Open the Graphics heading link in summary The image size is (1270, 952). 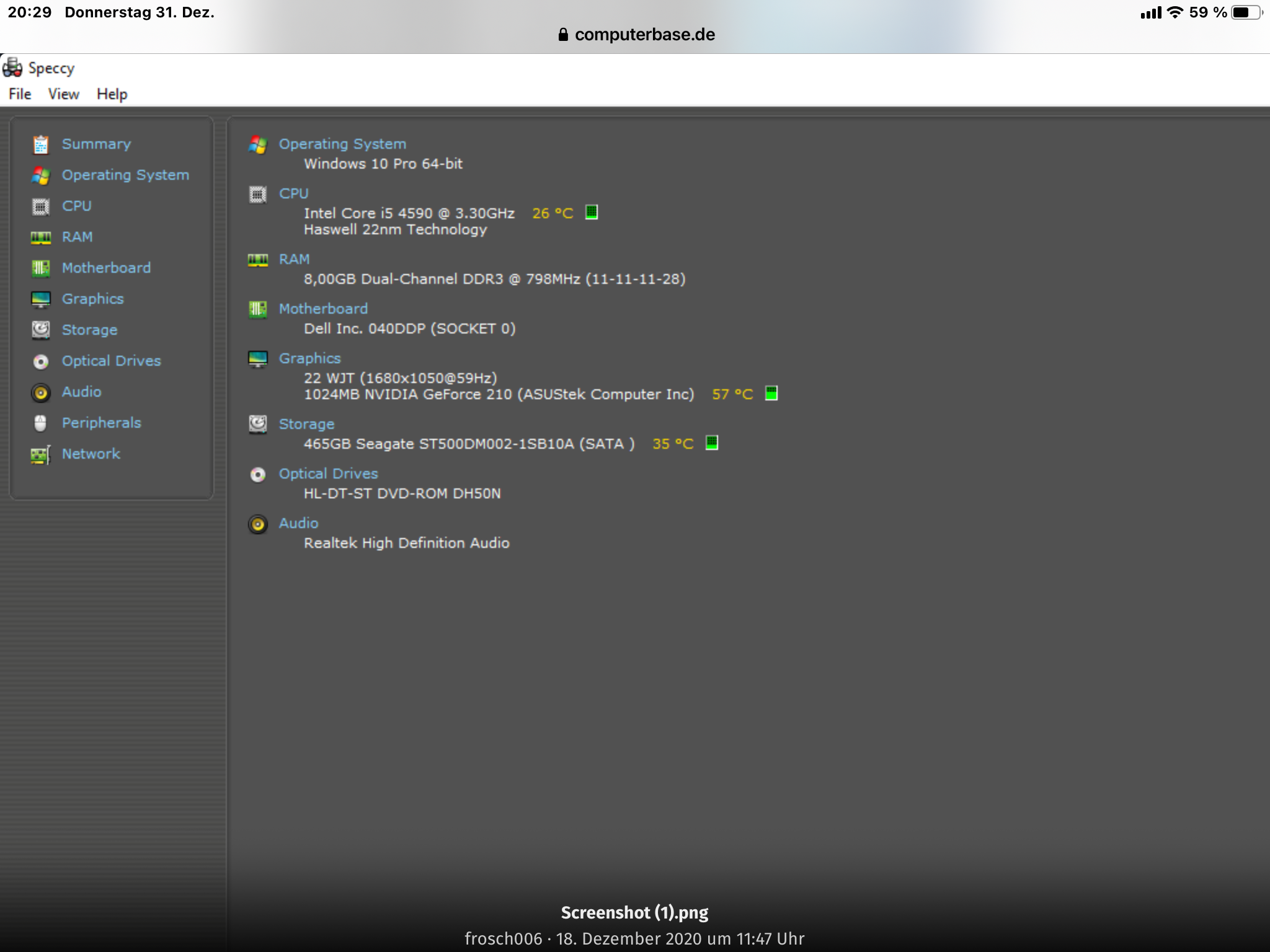(x=309, y=358)
